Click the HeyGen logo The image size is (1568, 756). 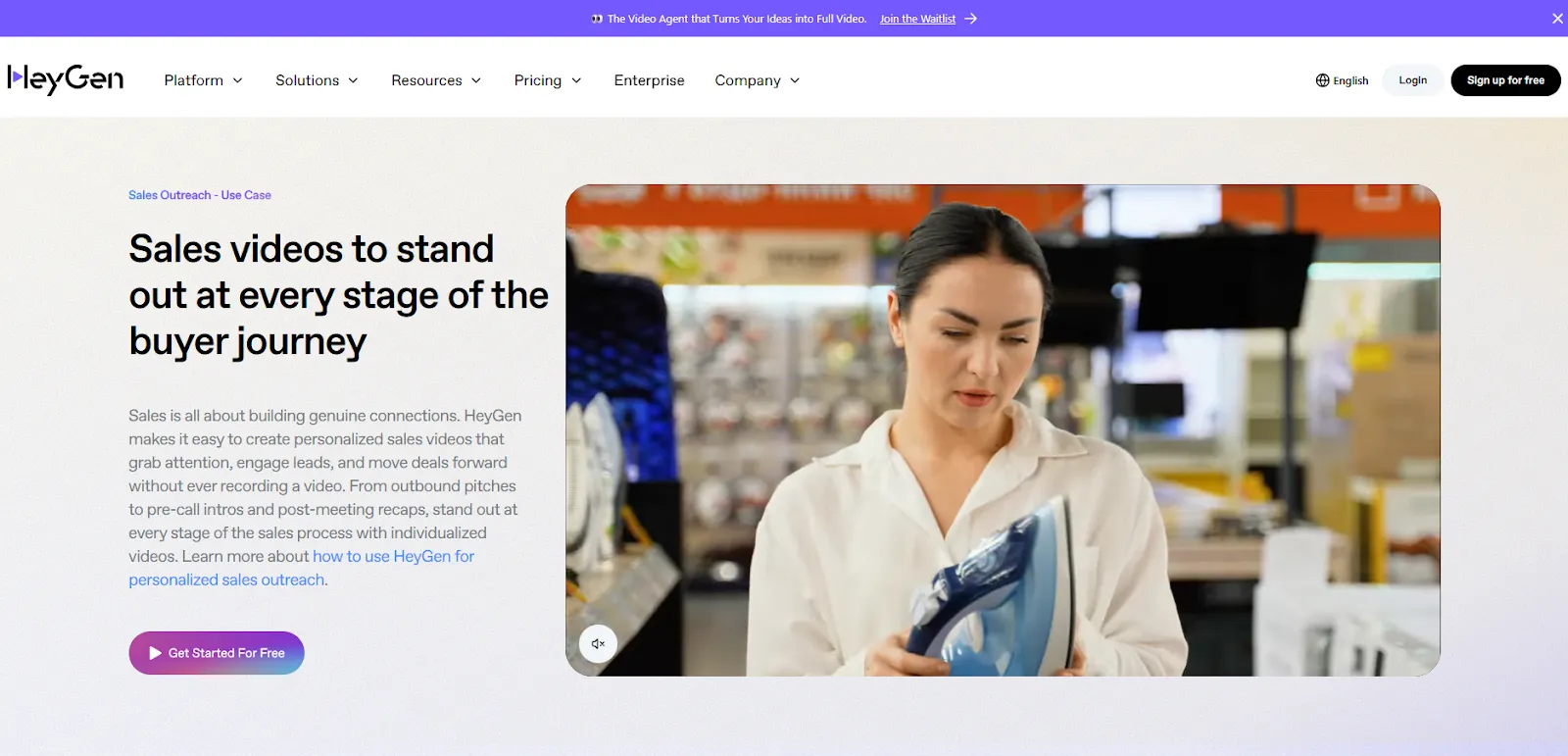(x=66, y=79)
